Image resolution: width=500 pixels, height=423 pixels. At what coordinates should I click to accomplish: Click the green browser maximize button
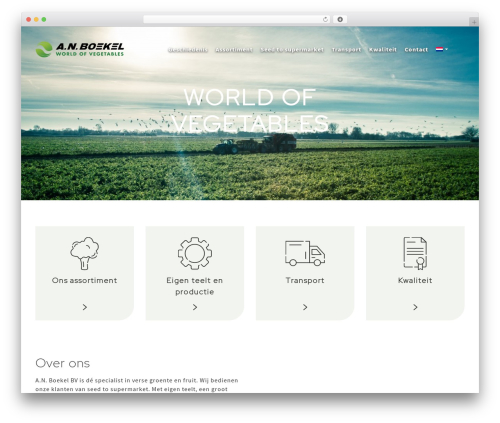point(44,19)
